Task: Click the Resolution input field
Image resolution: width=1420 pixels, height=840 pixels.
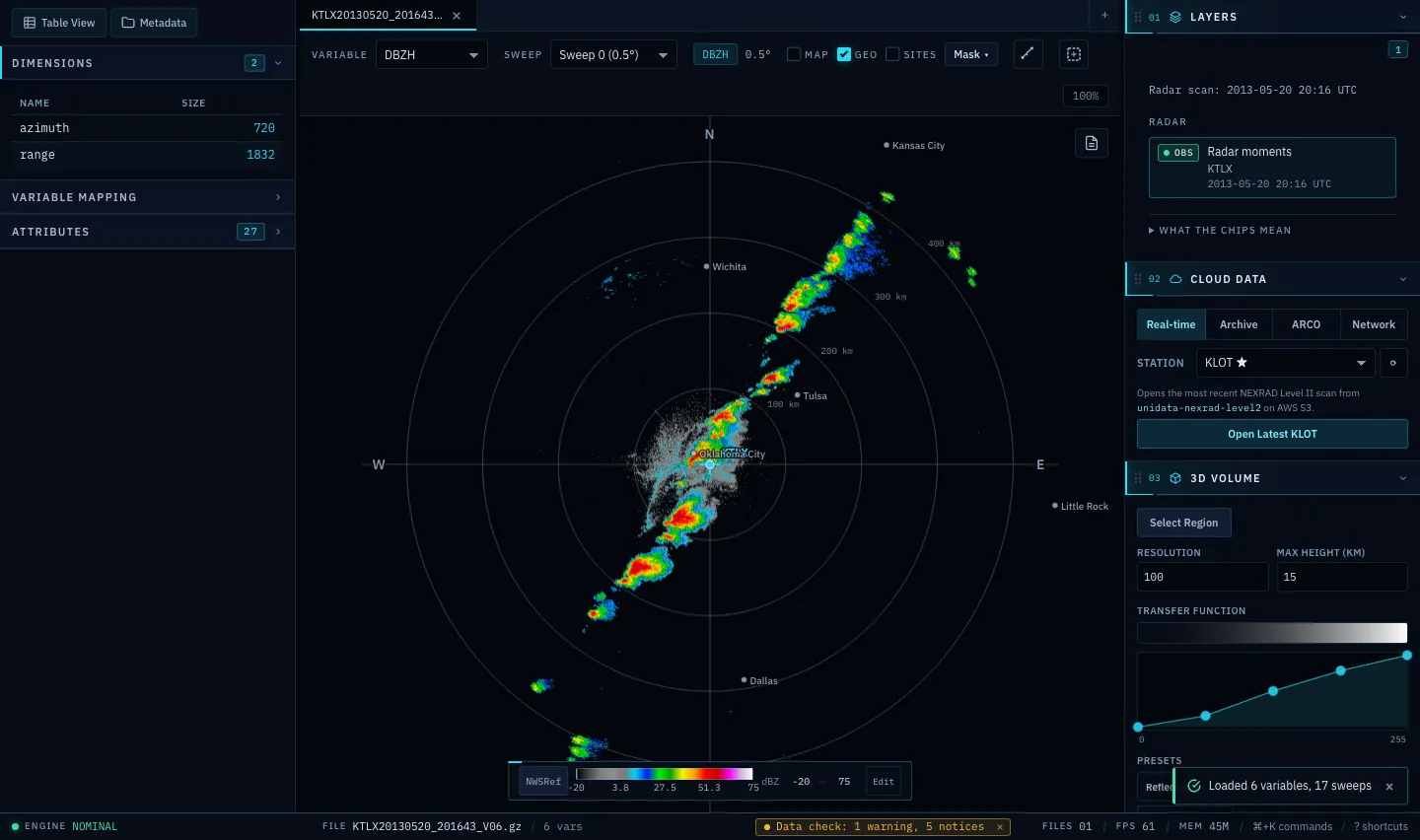Action: (x=1202, y=577)
